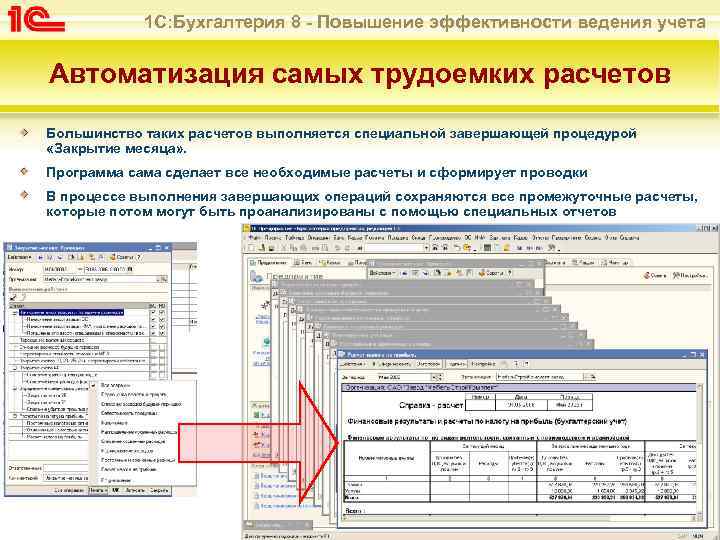Viewport: 720px width, 540px height.
Task: Choose Себестоимость продукции in the popup menu
Action: click(x=129, y=413)
